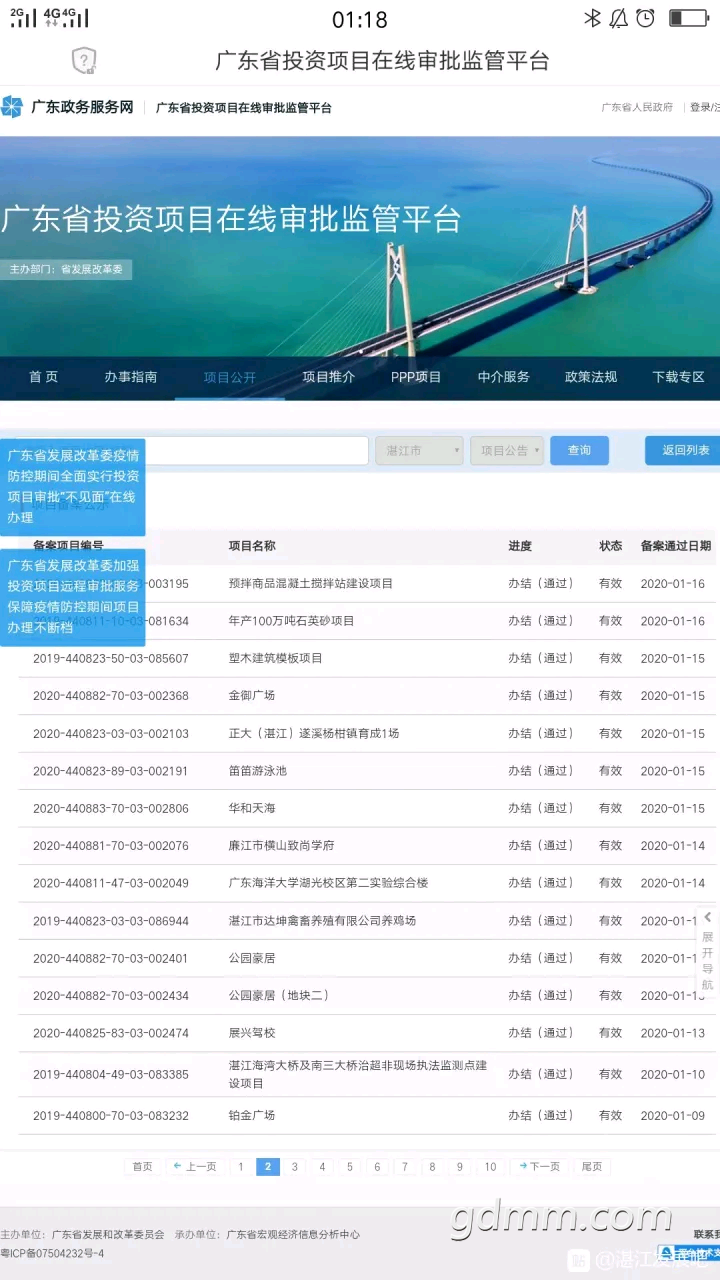The height and width of the screenshot is (1280, 720).
Task: Open the 广东省人民政府 link
Action: coord(637,107)
